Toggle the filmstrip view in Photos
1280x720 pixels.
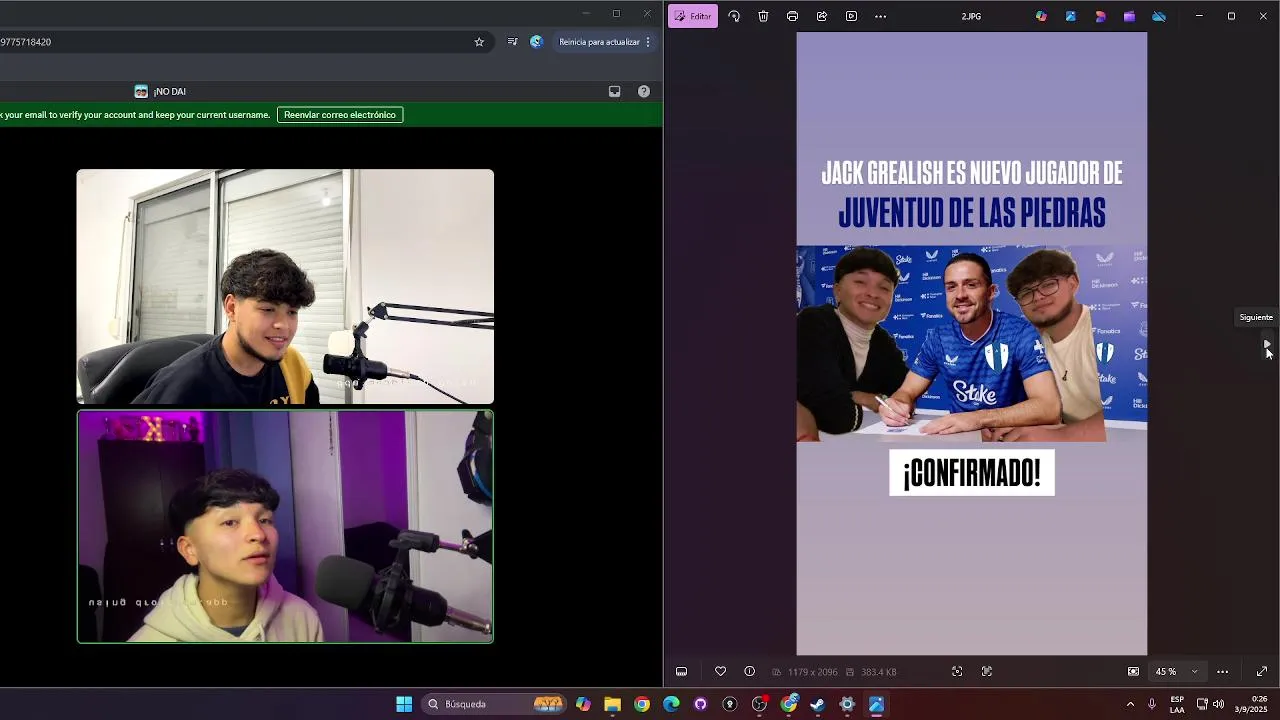[681, 672]
